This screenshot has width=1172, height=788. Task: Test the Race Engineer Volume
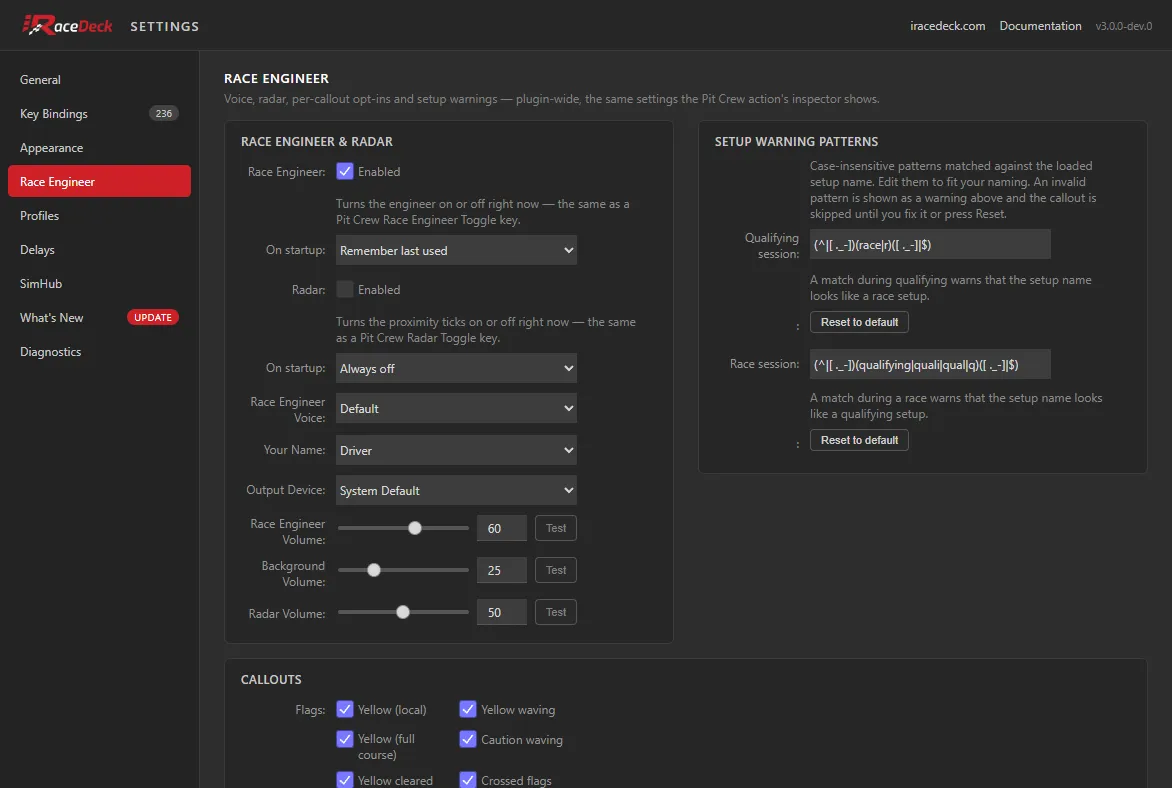coord(555,528)
